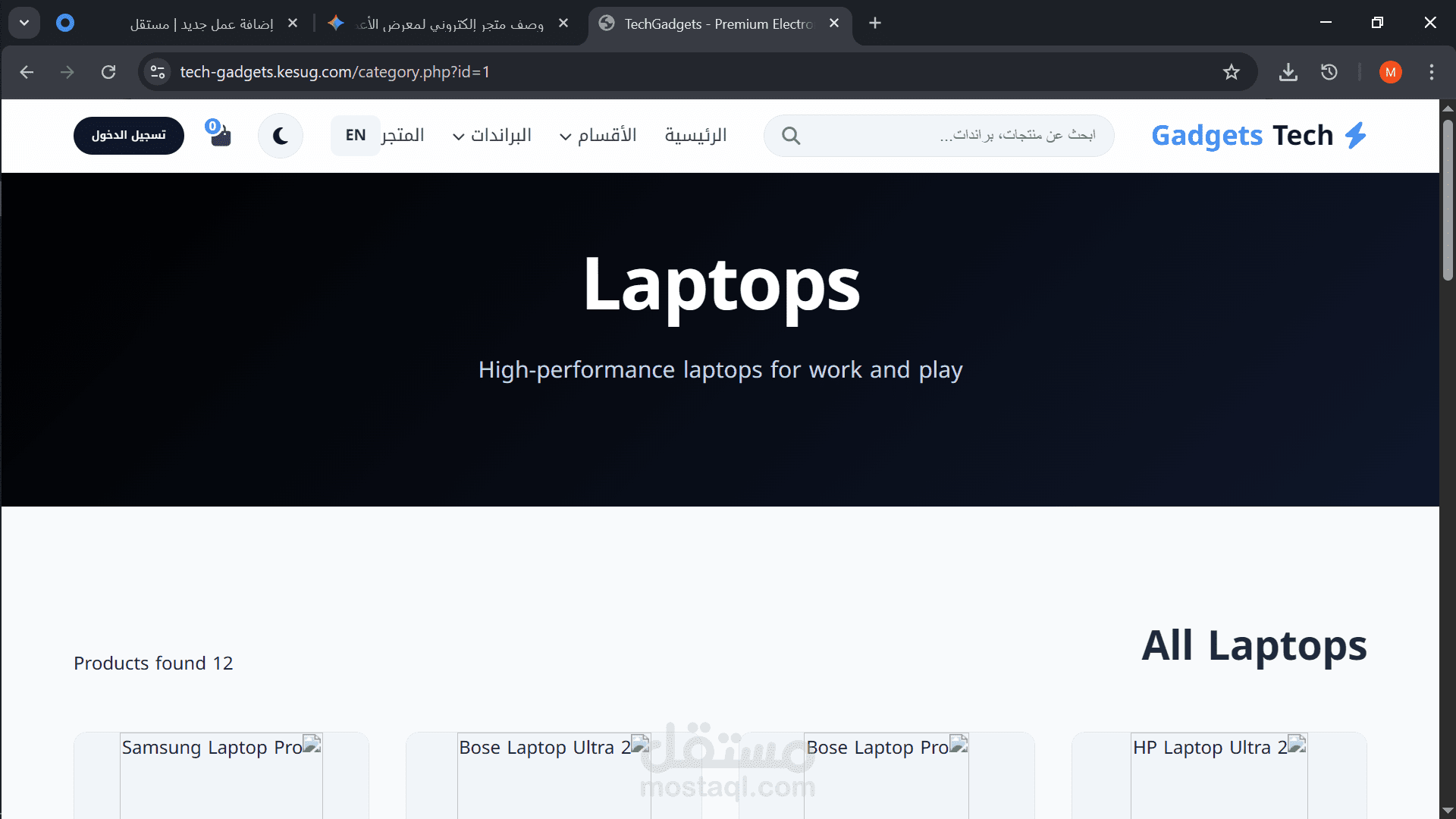Switch to the مستقل إضافة عمل جديد tab
1456x819 pixels.
[x=201, y=24]
